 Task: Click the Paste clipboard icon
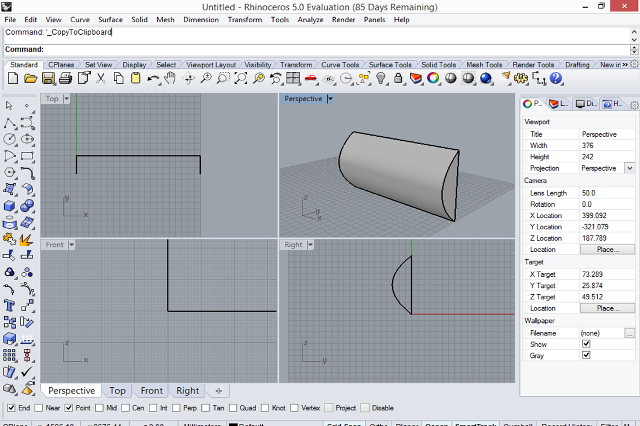tap(136, 78)
